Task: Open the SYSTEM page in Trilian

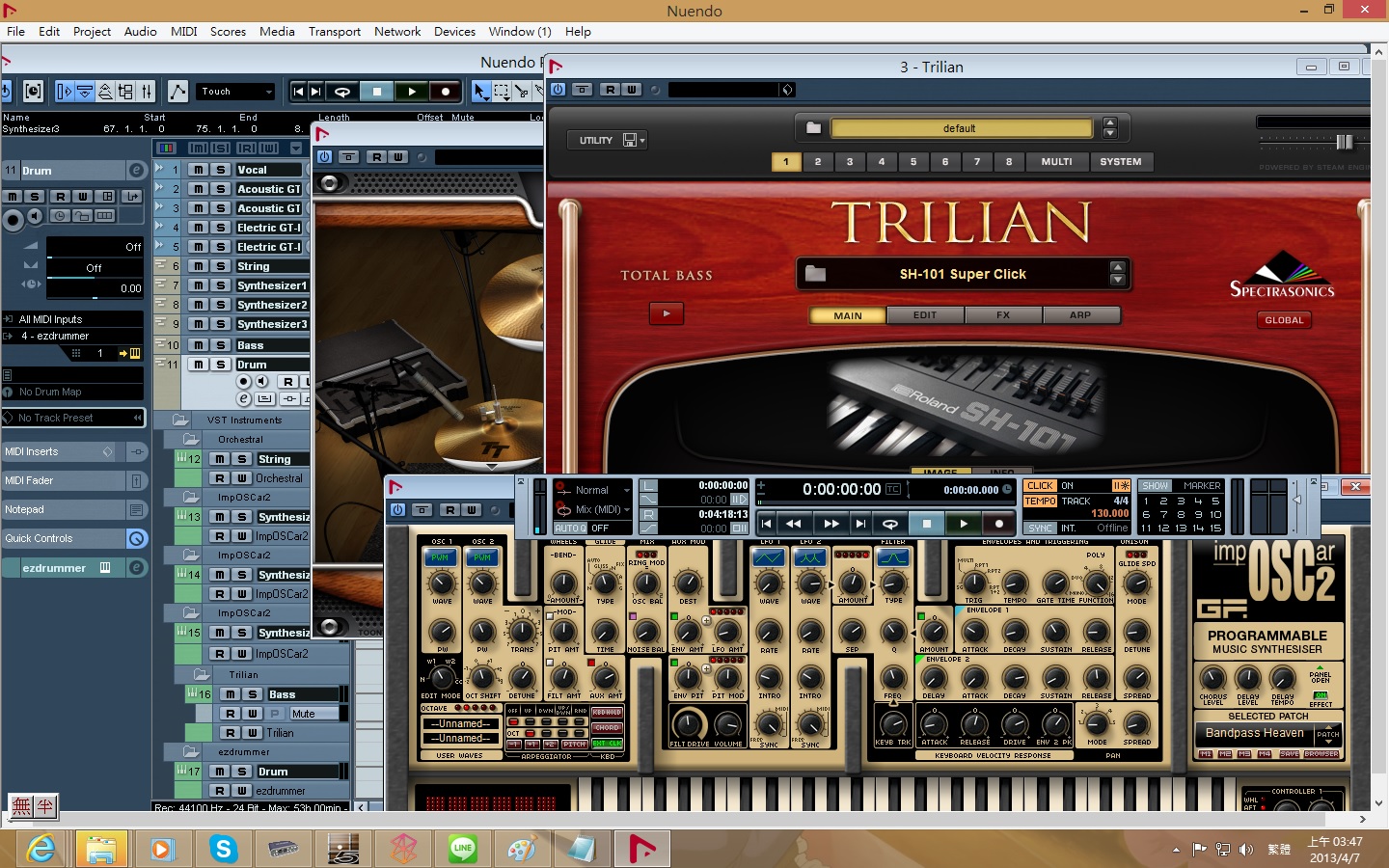Action: click(1121, 162)
